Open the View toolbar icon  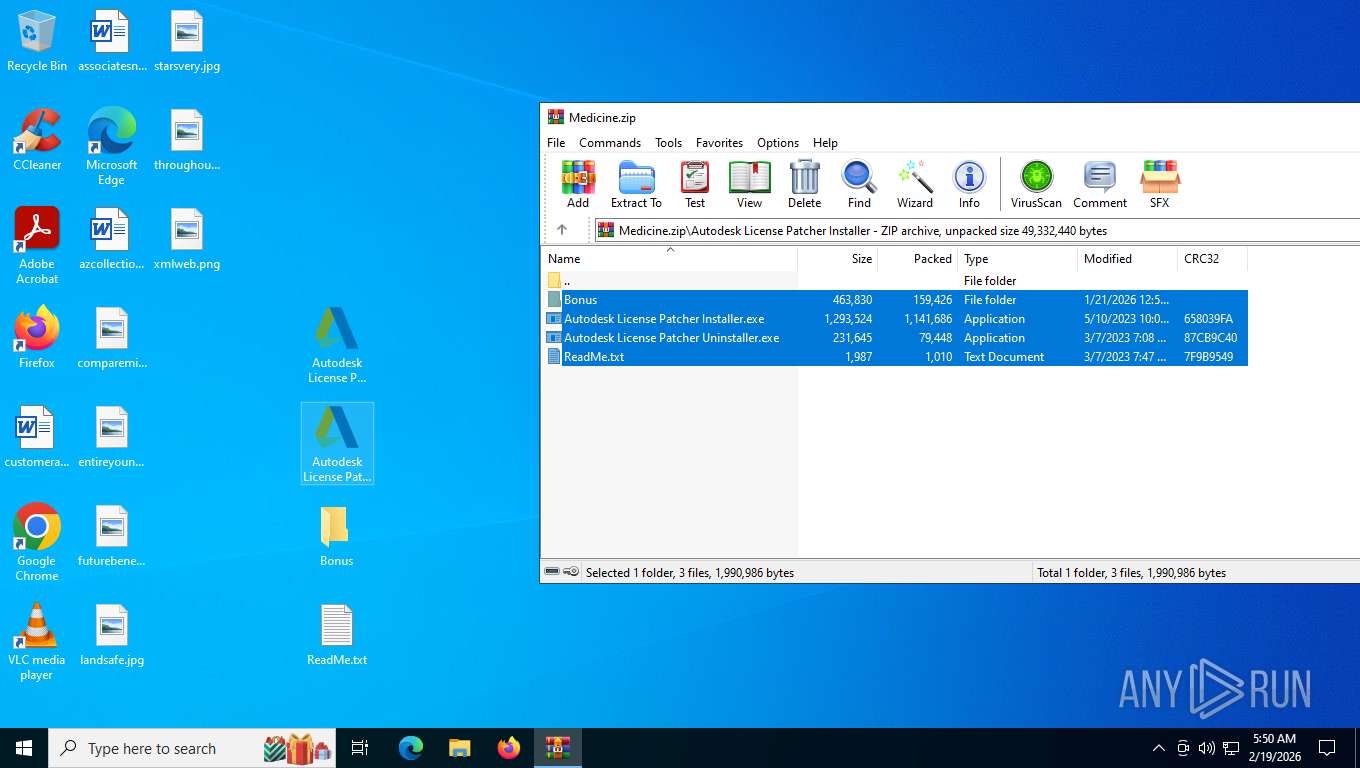pyautogui.click(x=749, y=185)
